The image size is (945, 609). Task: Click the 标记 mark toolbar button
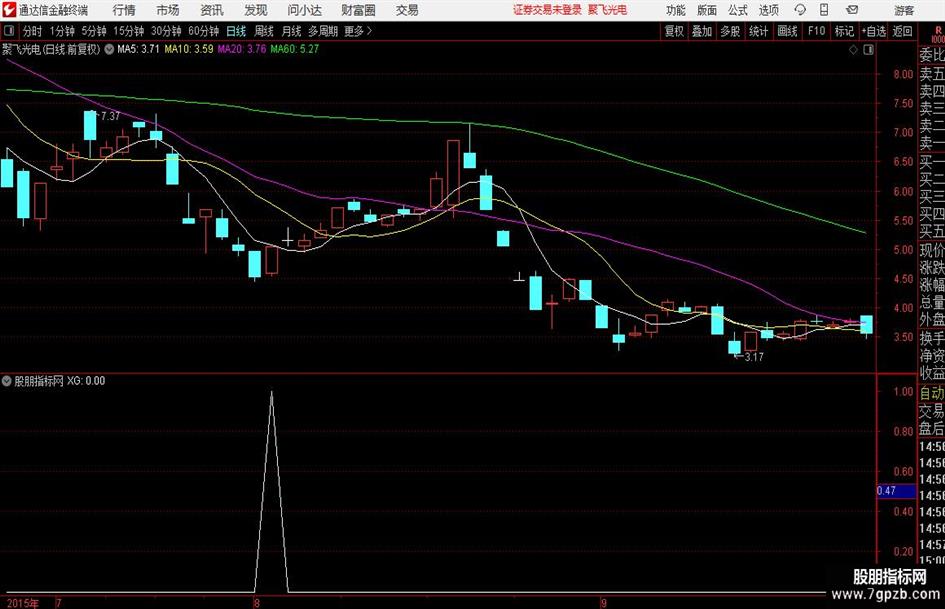pos(844,31)
